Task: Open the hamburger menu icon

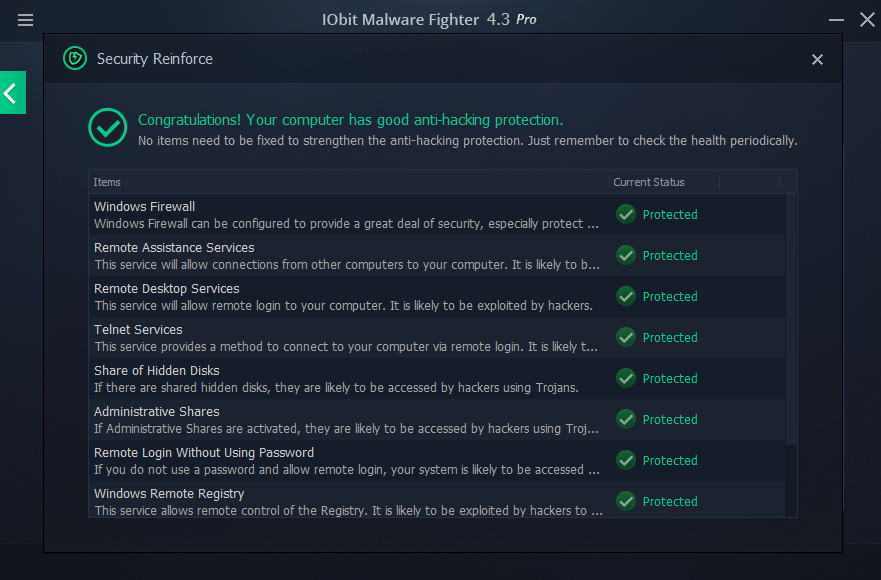Action: point(26,20)
